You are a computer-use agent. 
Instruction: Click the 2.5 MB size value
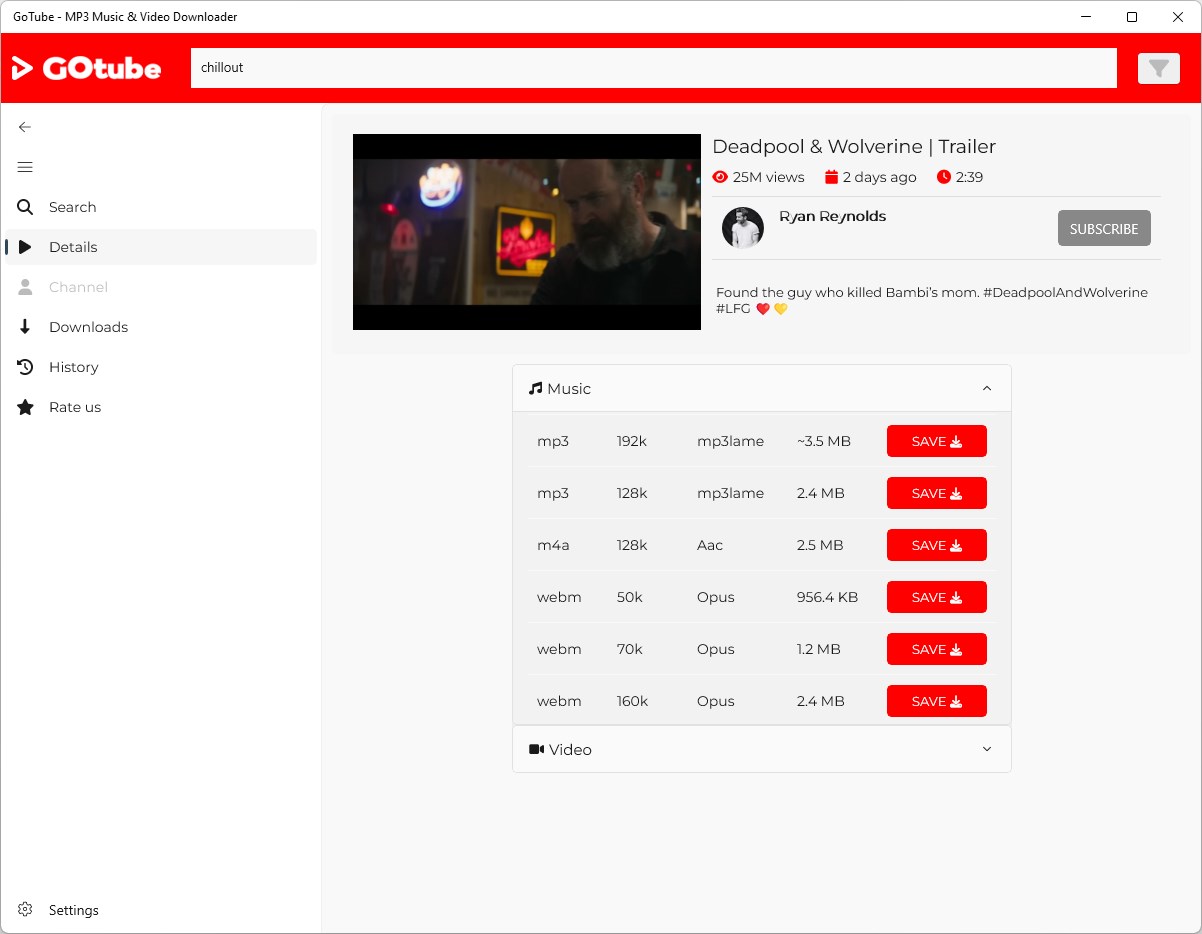820,545
